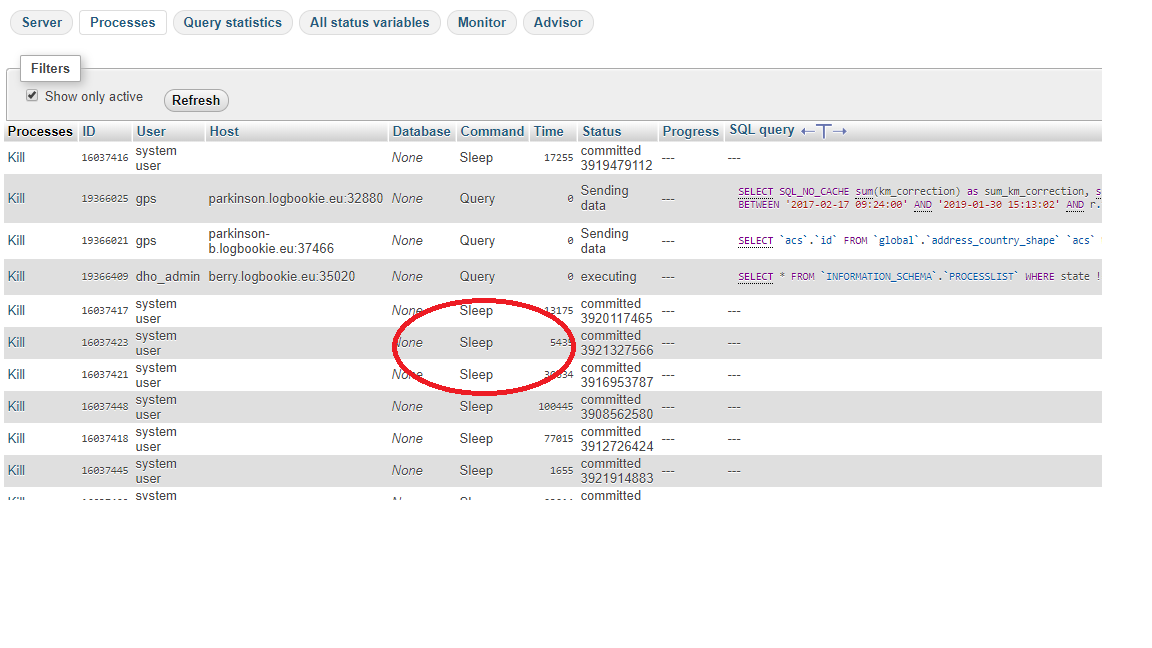Kill process 16037445
The height and width of the screenshot is (648, 1152).
coord(16,470)
